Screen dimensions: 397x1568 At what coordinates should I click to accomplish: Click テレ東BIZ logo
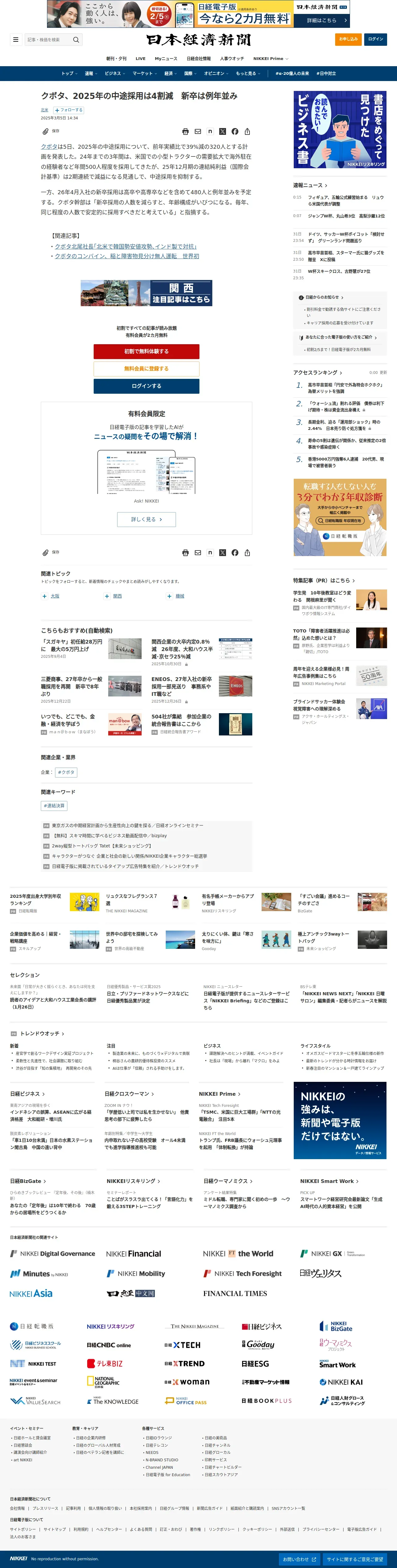click(105, 1364)
